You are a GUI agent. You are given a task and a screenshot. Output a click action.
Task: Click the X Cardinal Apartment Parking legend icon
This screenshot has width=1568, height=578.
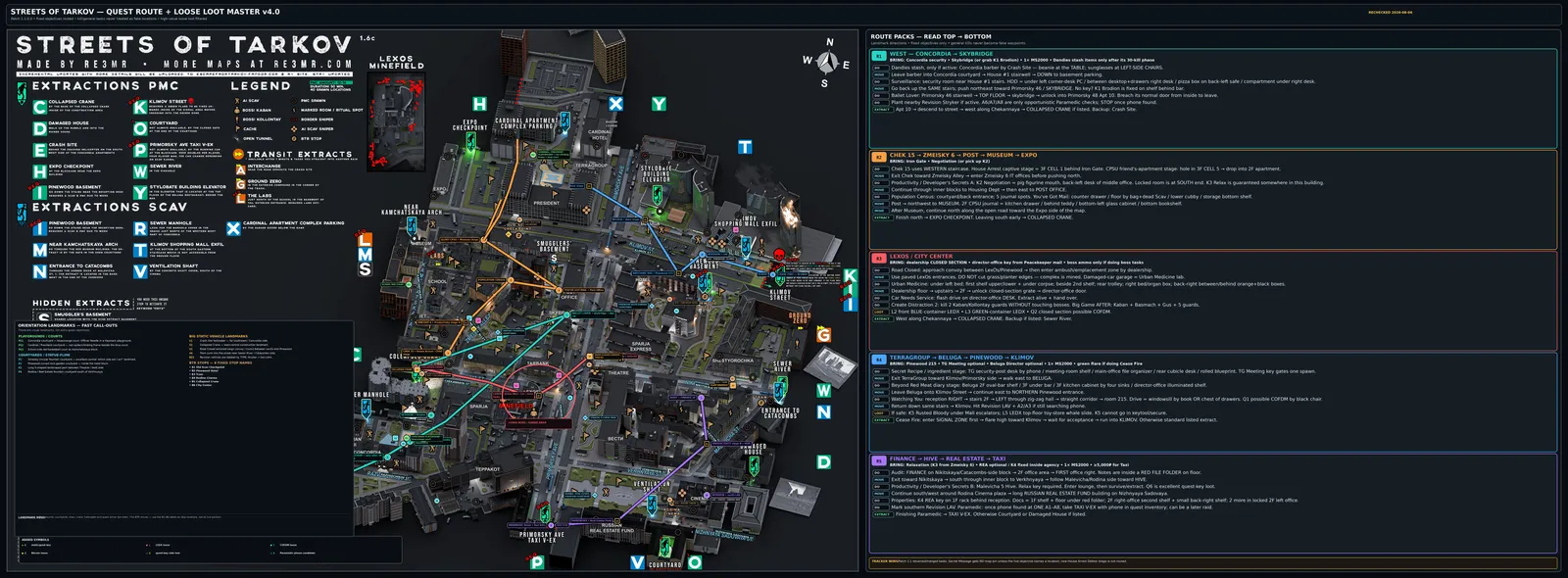(233, 228)
